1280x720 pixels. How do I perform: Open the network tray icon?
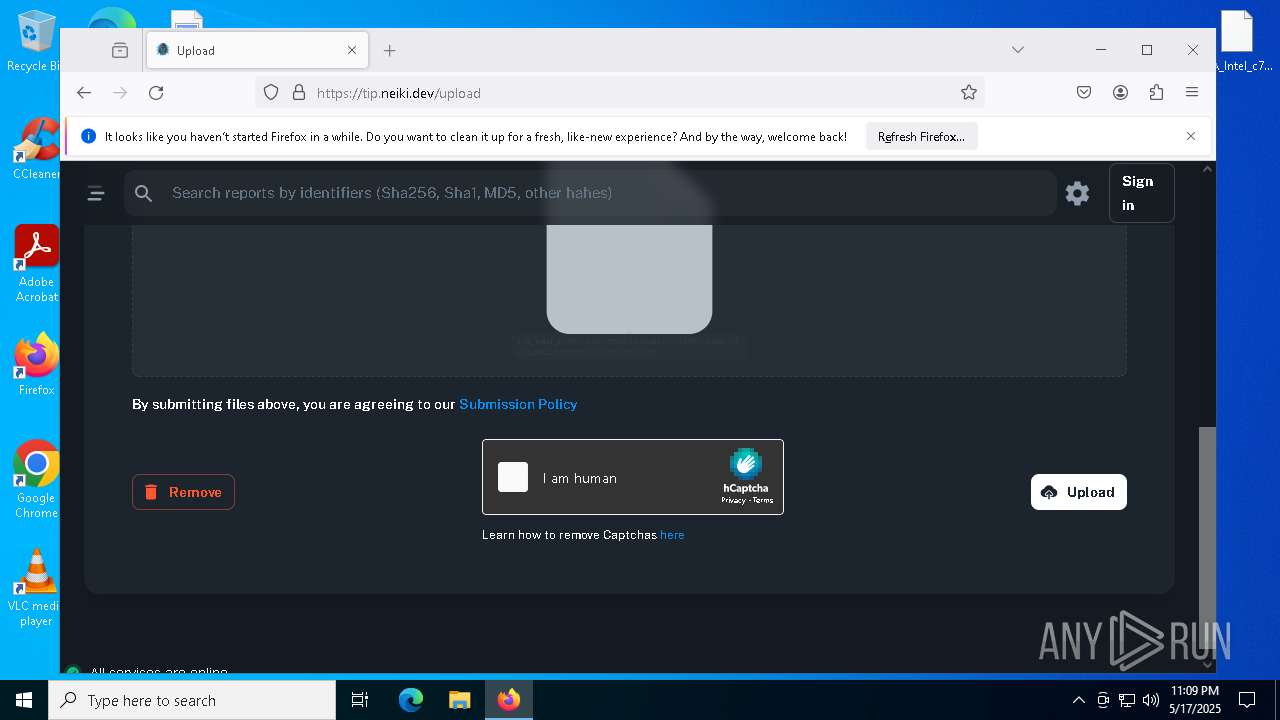1127,700
